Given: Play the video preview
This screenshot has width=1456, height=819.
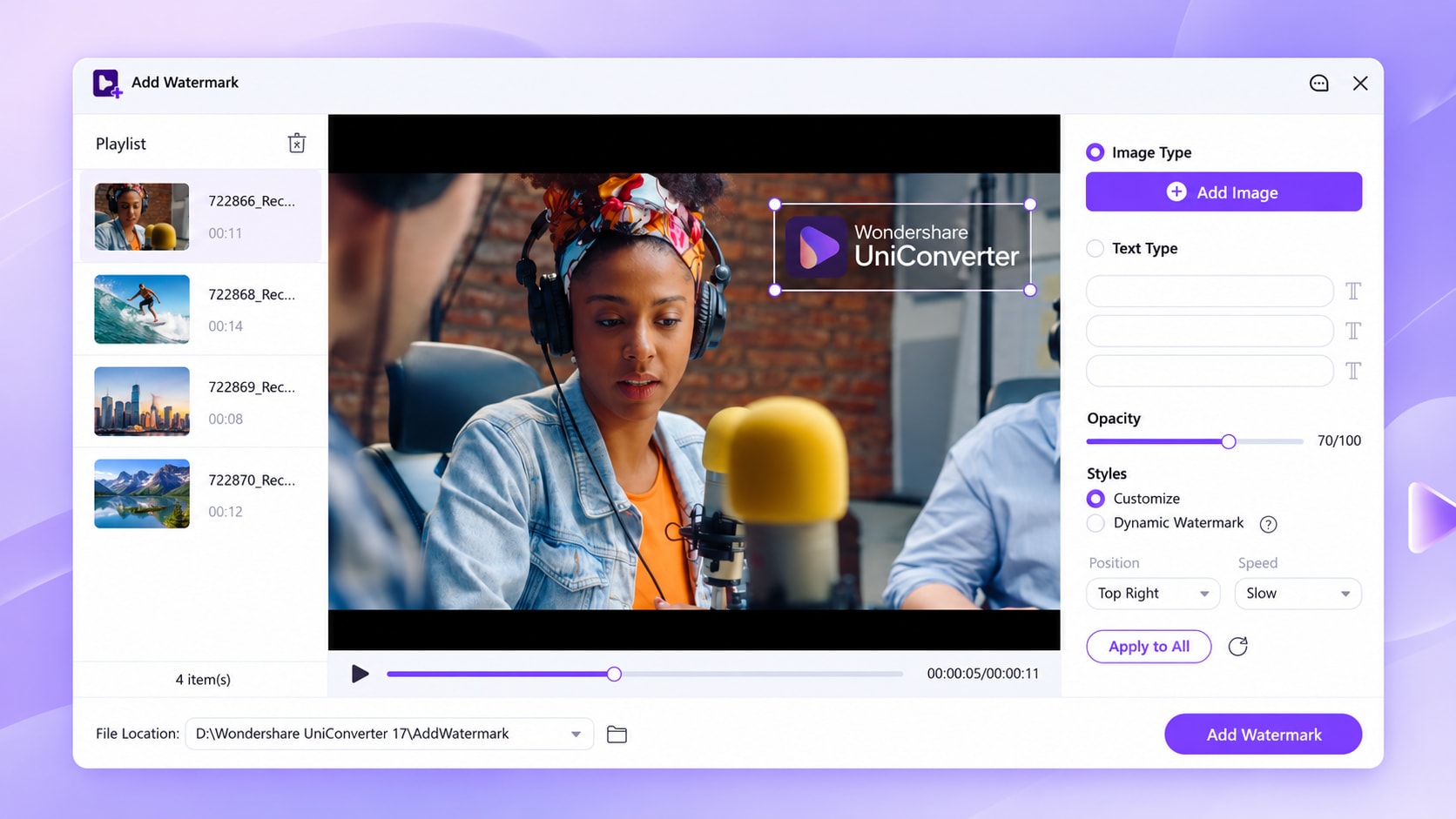Looking at the screenshot, I should (360, 674).
